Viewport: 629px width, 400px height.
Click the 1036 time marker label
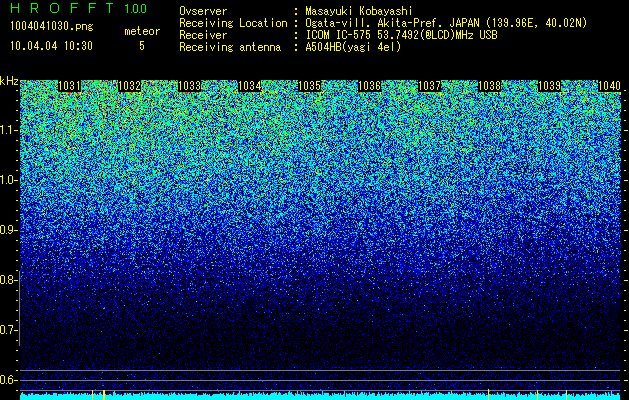click(369, 86)
